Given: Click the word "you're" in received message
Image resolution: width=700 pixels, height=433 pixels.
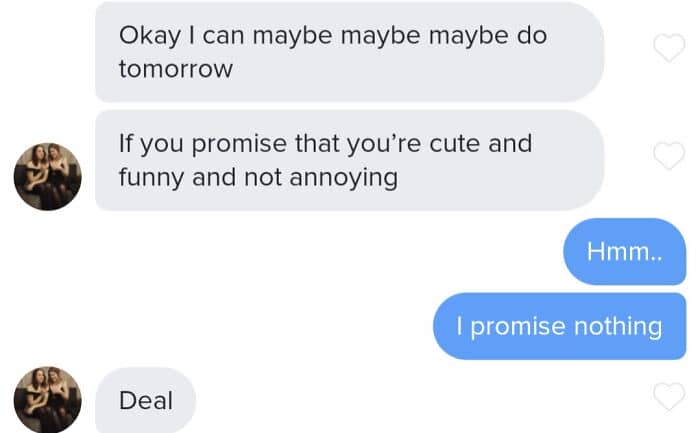Looking at the screenshot, I should [x=383, y=144].
